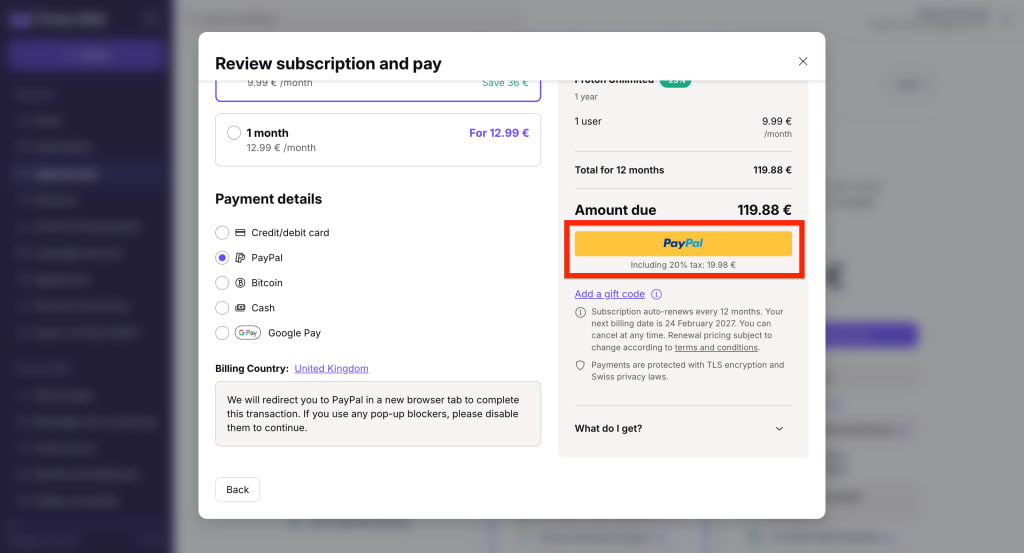Click the Total for 12 months label
The height and width of the screenshot is (553, 1024).
pos(619,170)
